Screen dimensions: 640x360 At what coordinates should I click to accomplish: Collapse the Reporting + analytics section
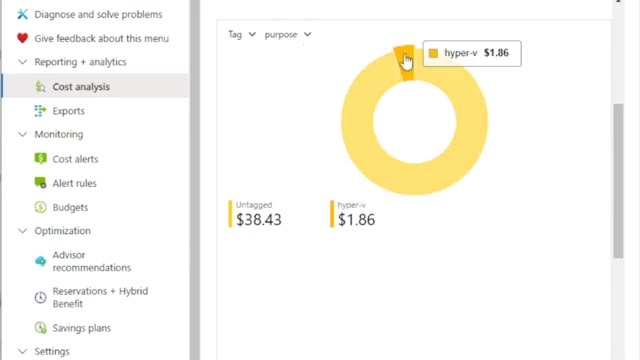tap(22, 62)
